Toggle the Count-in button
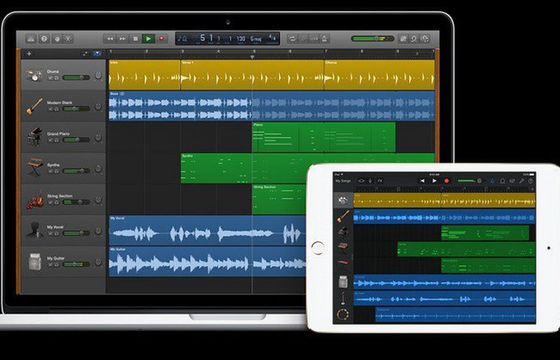This screenshot has width=560, height=360. [315, 39]
